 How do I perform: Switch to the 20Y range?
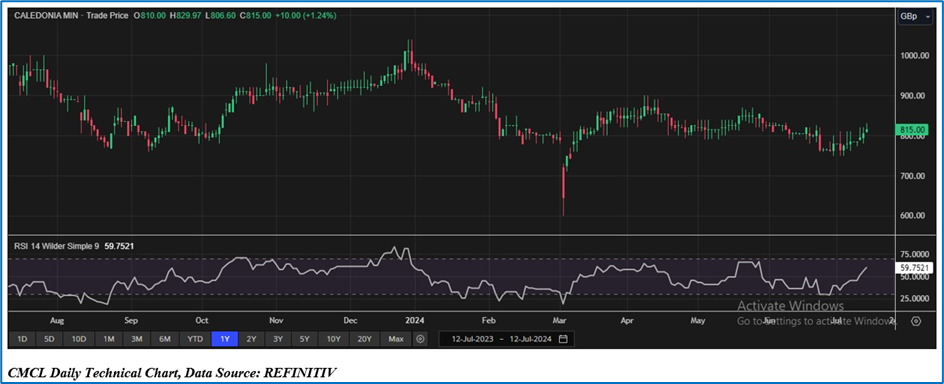(x=365, y=339)
